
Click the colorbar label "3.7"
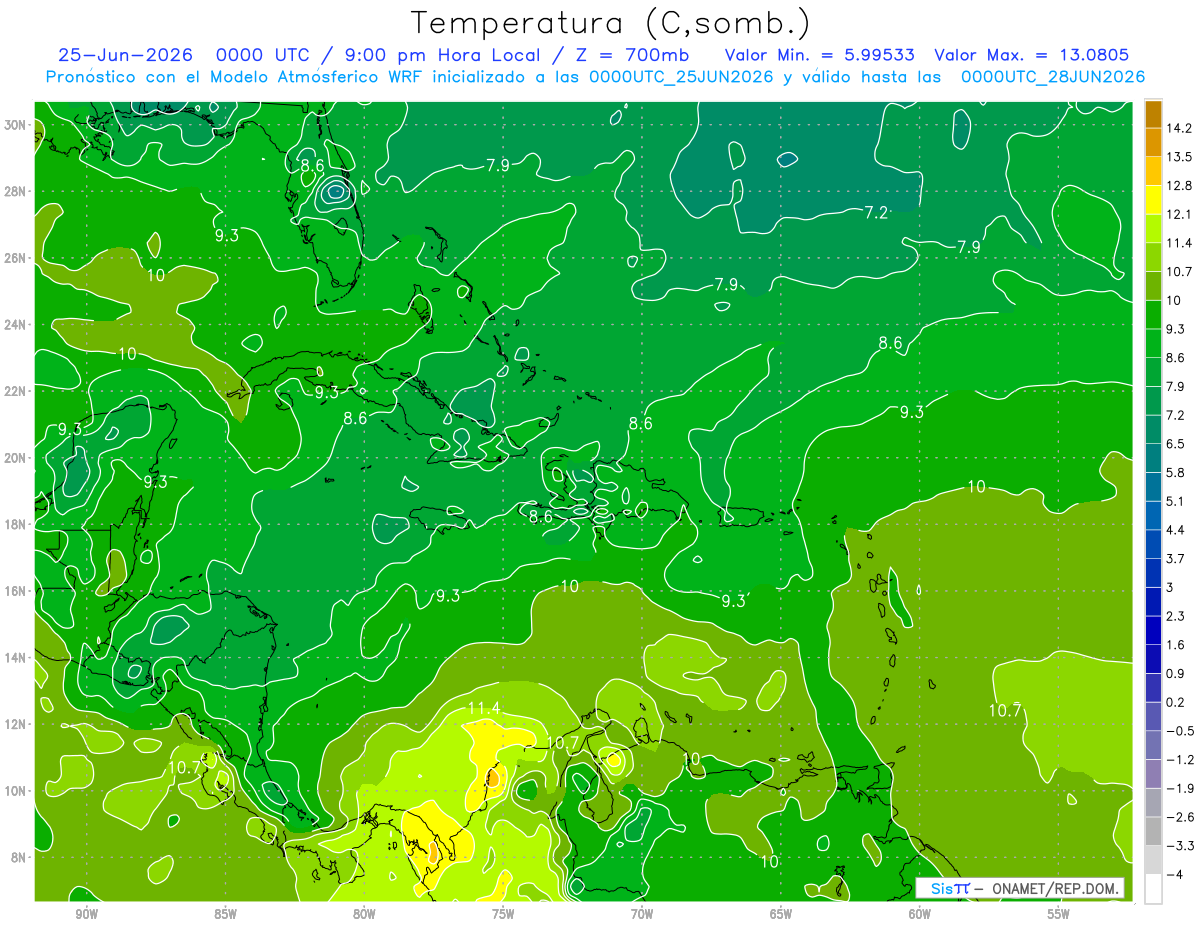[1176, 558]
